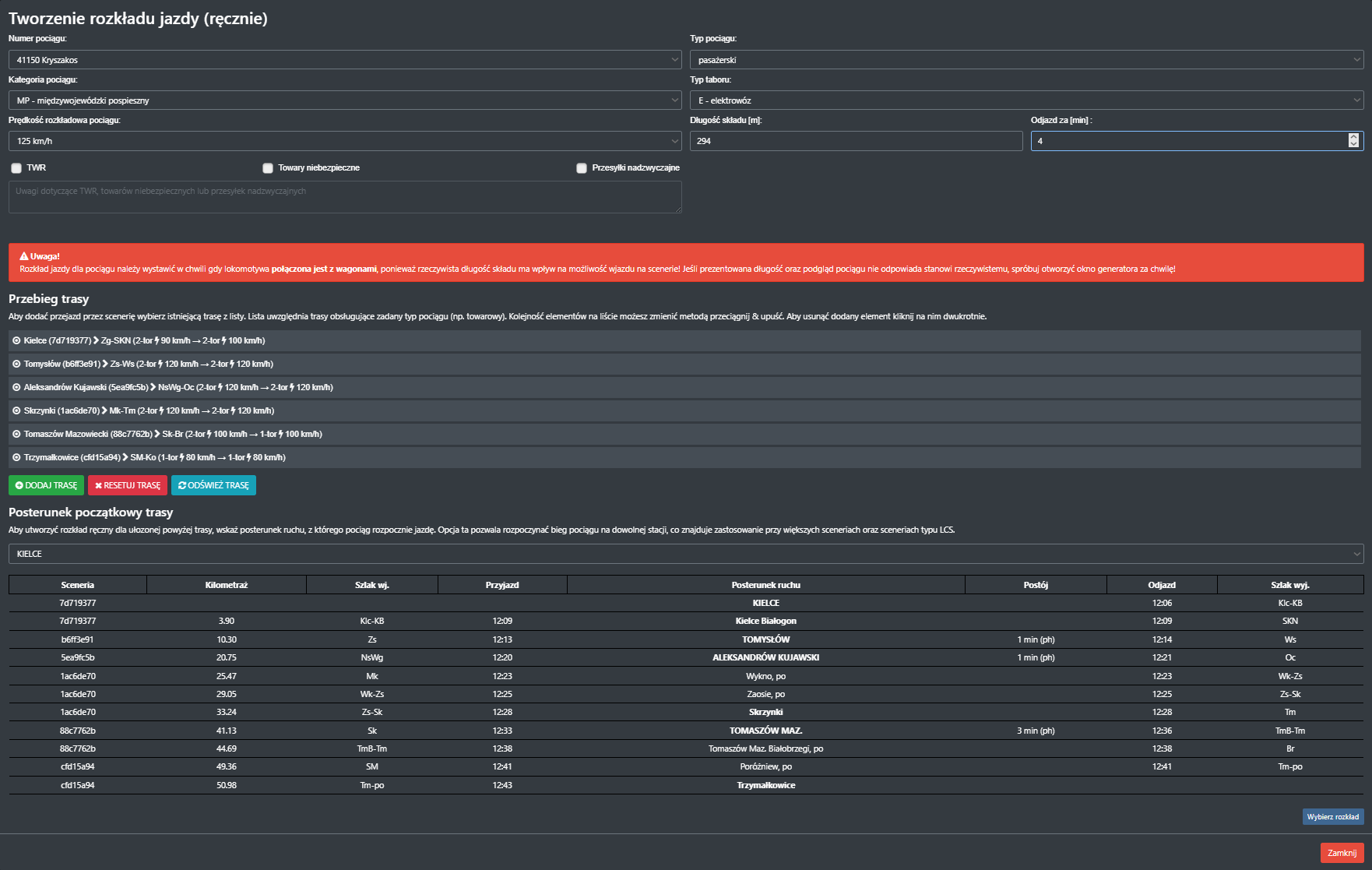Viewport: 1372px width, 870px height.
Task: Click the target icon beside Tomysłów route
Action: coord(16,364)
